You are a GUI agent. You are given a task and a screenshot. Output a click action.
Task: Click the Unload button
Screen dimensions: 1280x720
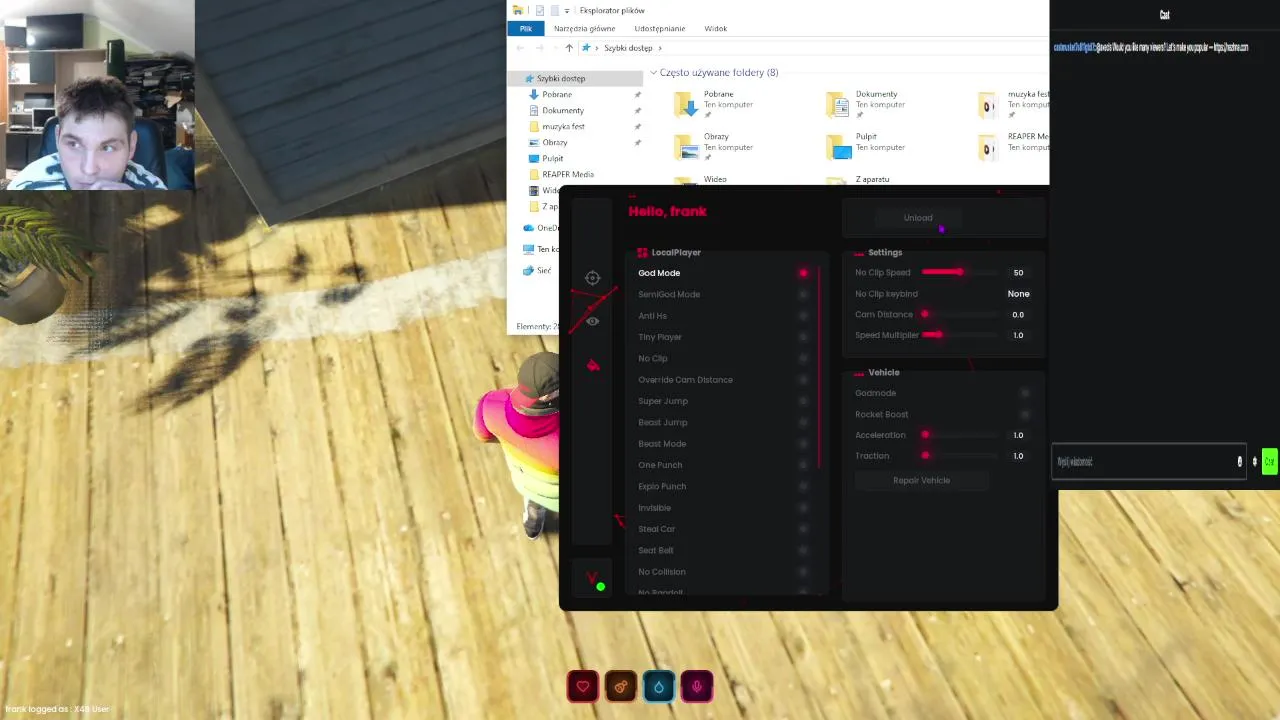(918, 218)
